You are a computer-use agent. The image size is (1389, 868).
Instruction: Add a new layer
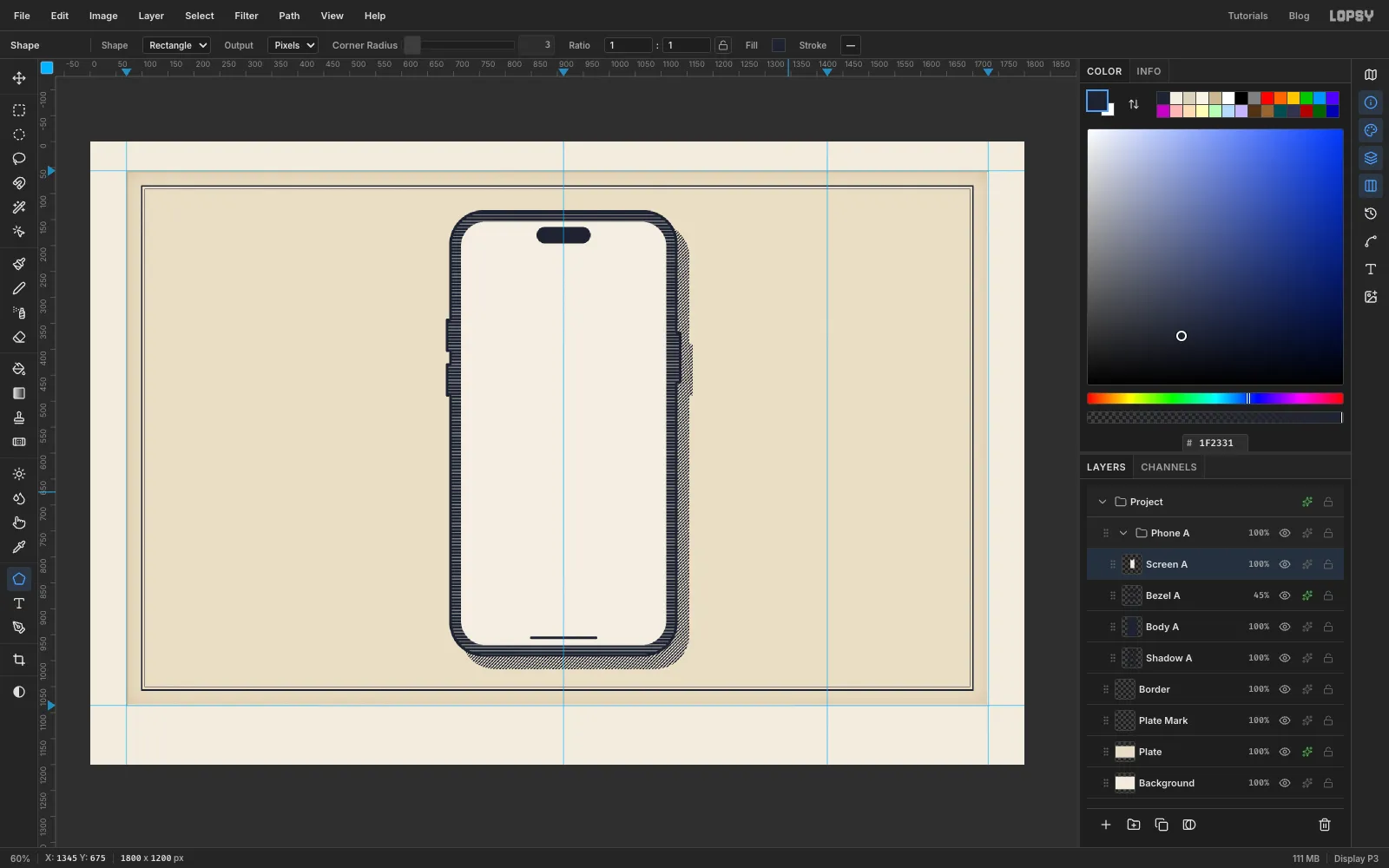coord(1106,825)
